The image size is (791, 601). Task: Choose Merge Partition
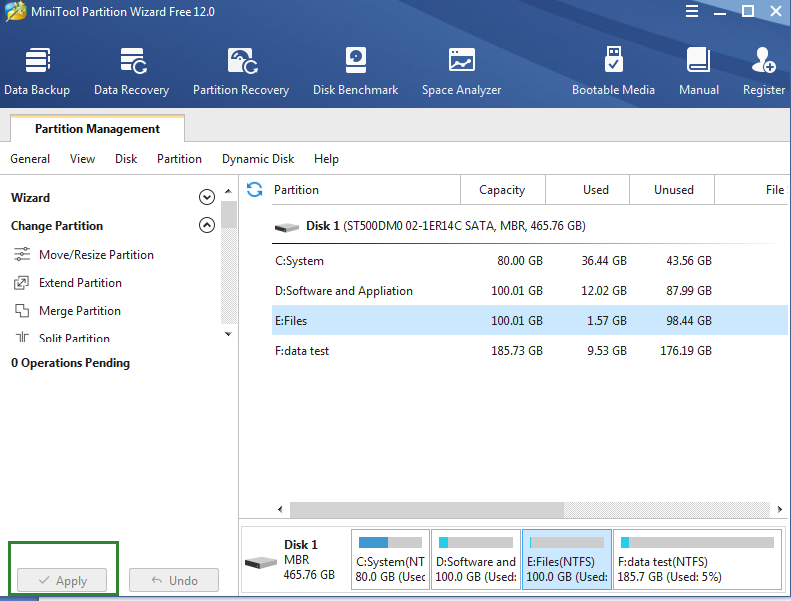(80, 311)
